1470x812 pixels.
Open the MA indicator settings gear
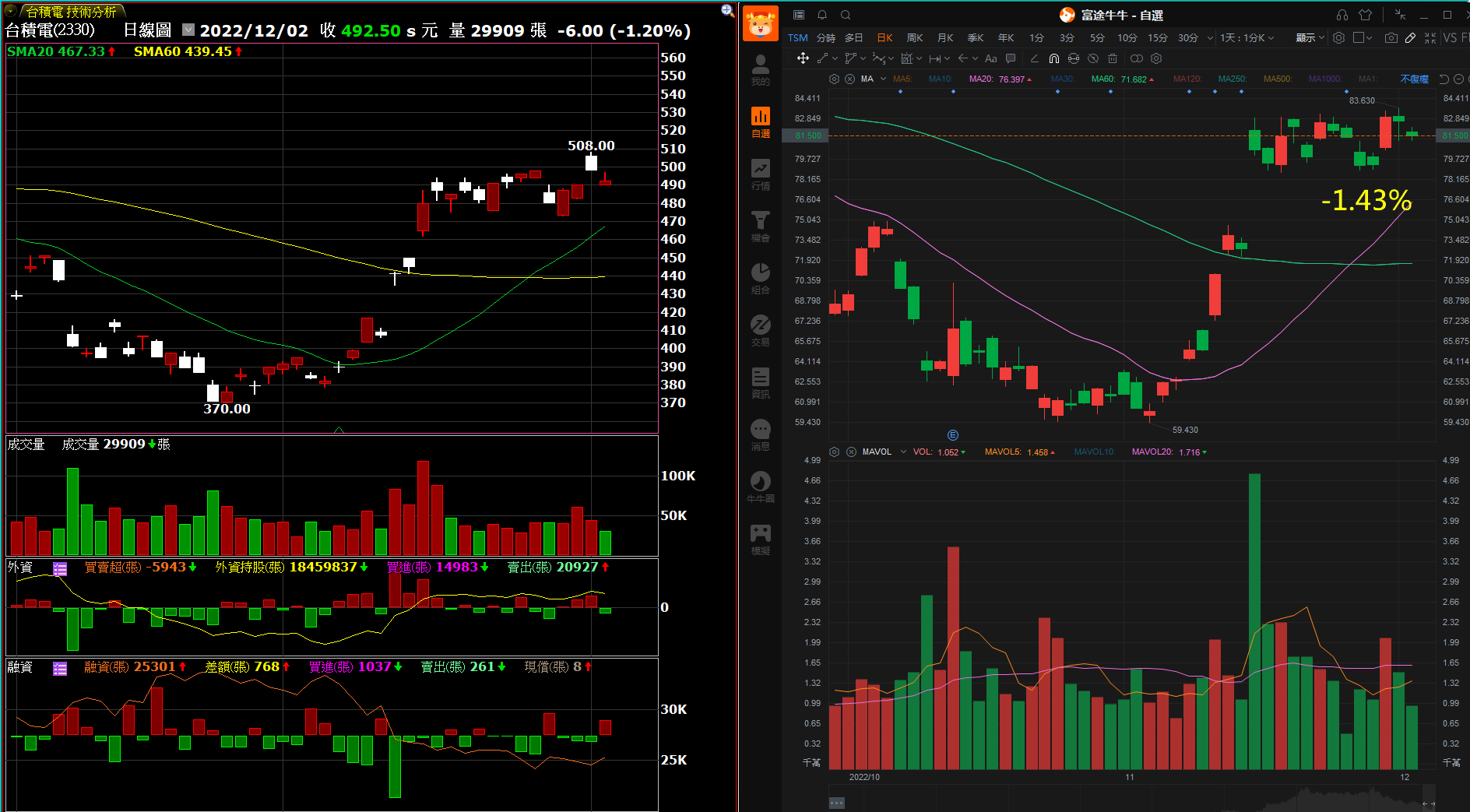pos(835,79)
